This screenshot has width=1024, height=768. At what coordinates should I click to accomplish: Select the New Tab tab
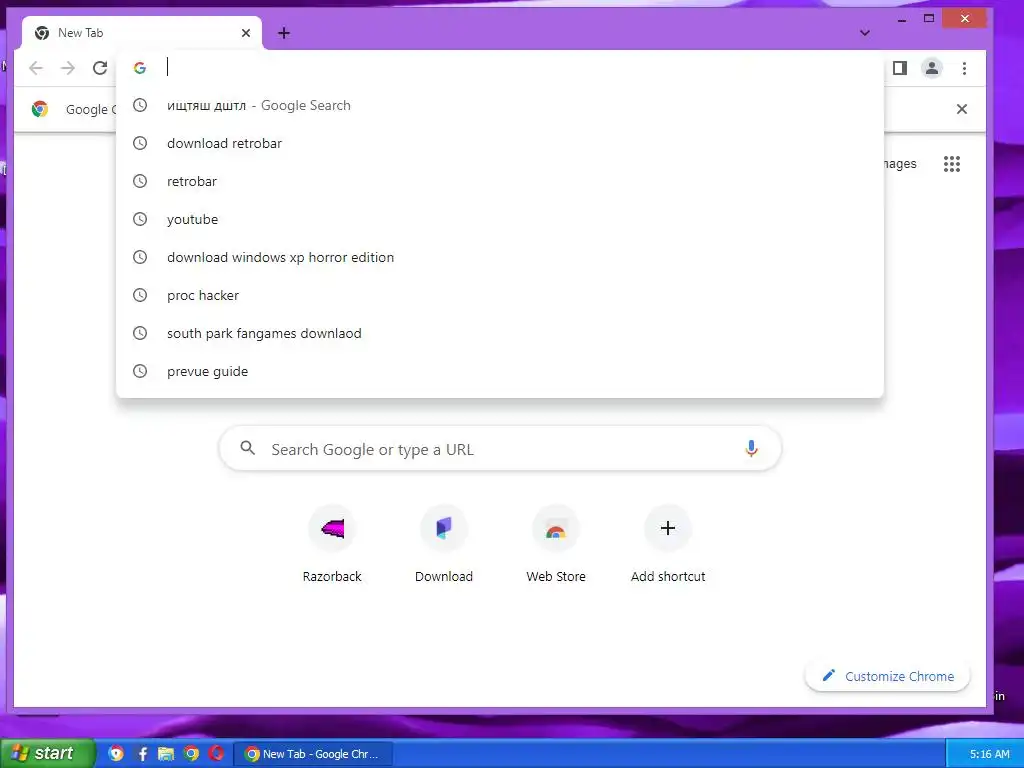pos(142,33)
